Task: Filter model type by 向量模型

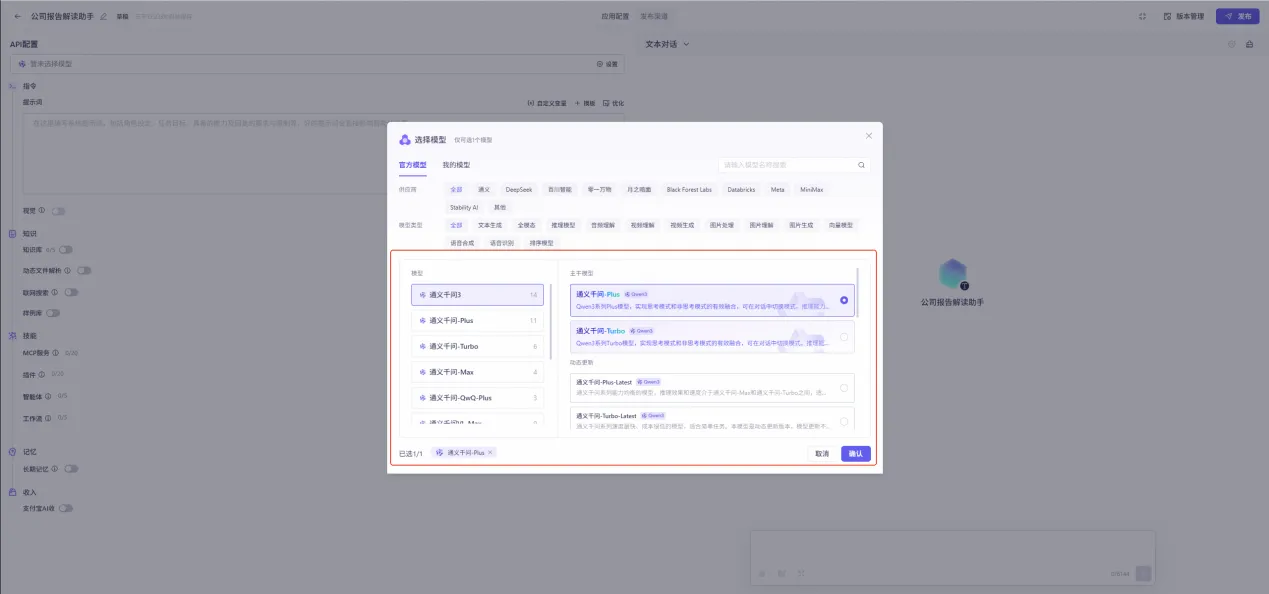Action: tap(841, 225)
